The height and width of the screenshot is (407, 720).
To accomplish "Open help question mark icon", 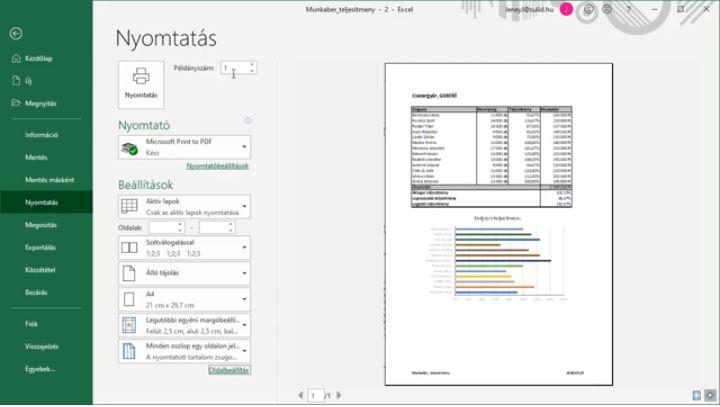I will tap(628, 9).
